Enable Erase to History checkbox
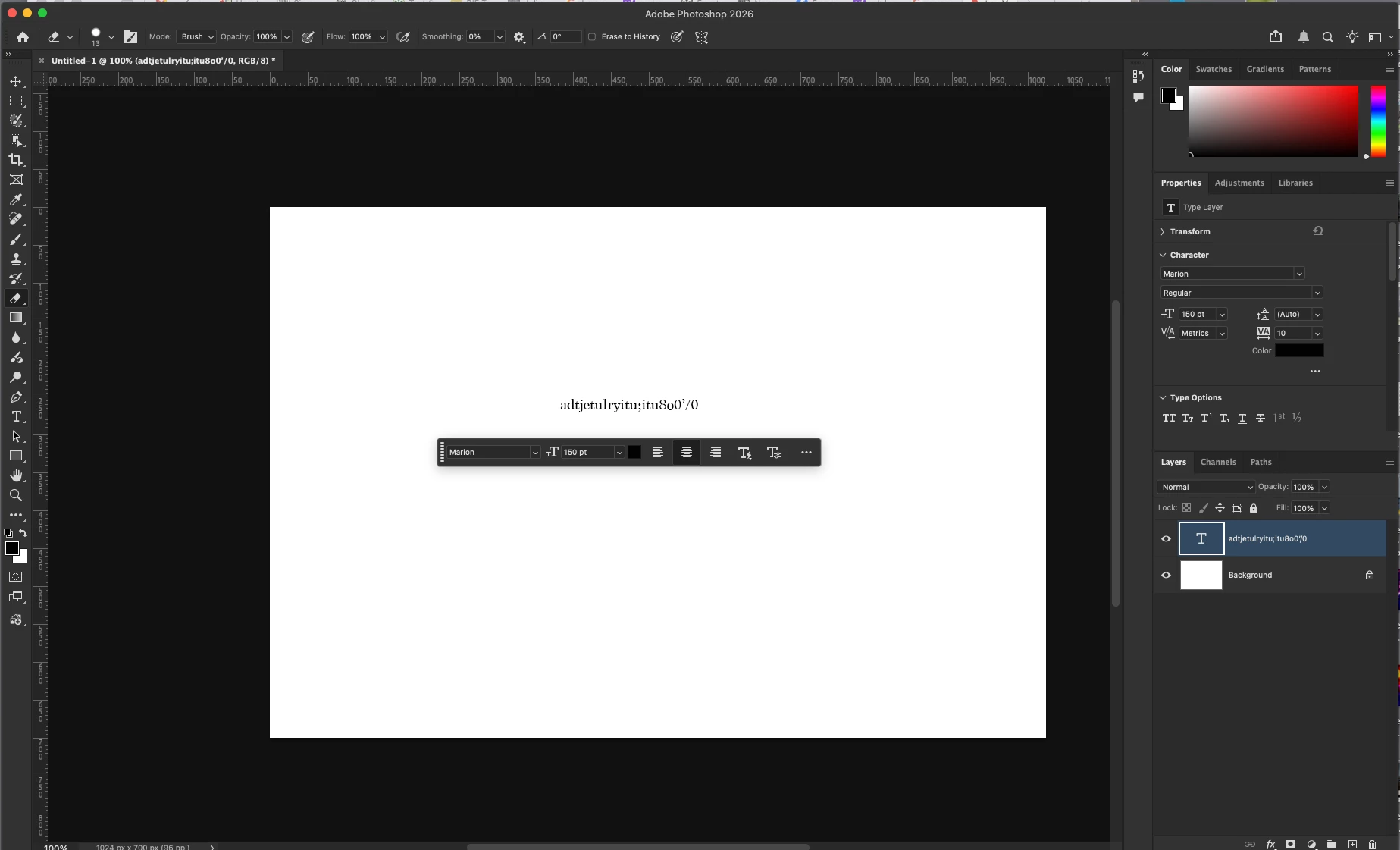This screenshot has height=850, width=1400. tap(592, 36)
